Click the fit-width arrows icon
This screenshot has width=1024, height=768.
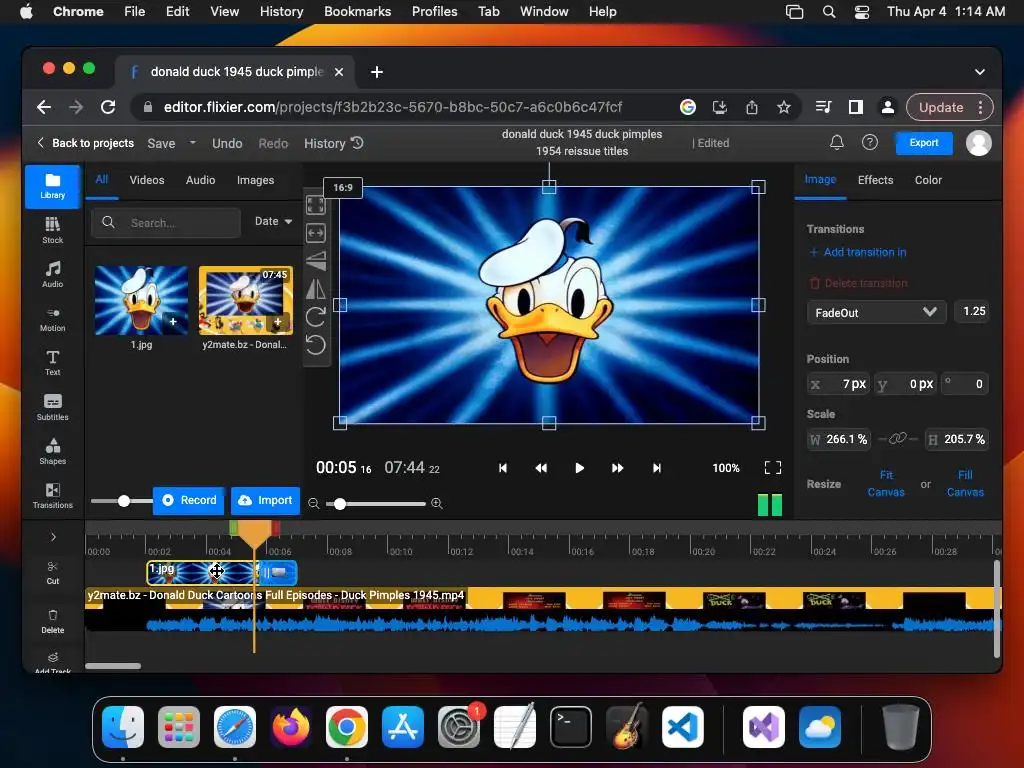tap(315, 233)
